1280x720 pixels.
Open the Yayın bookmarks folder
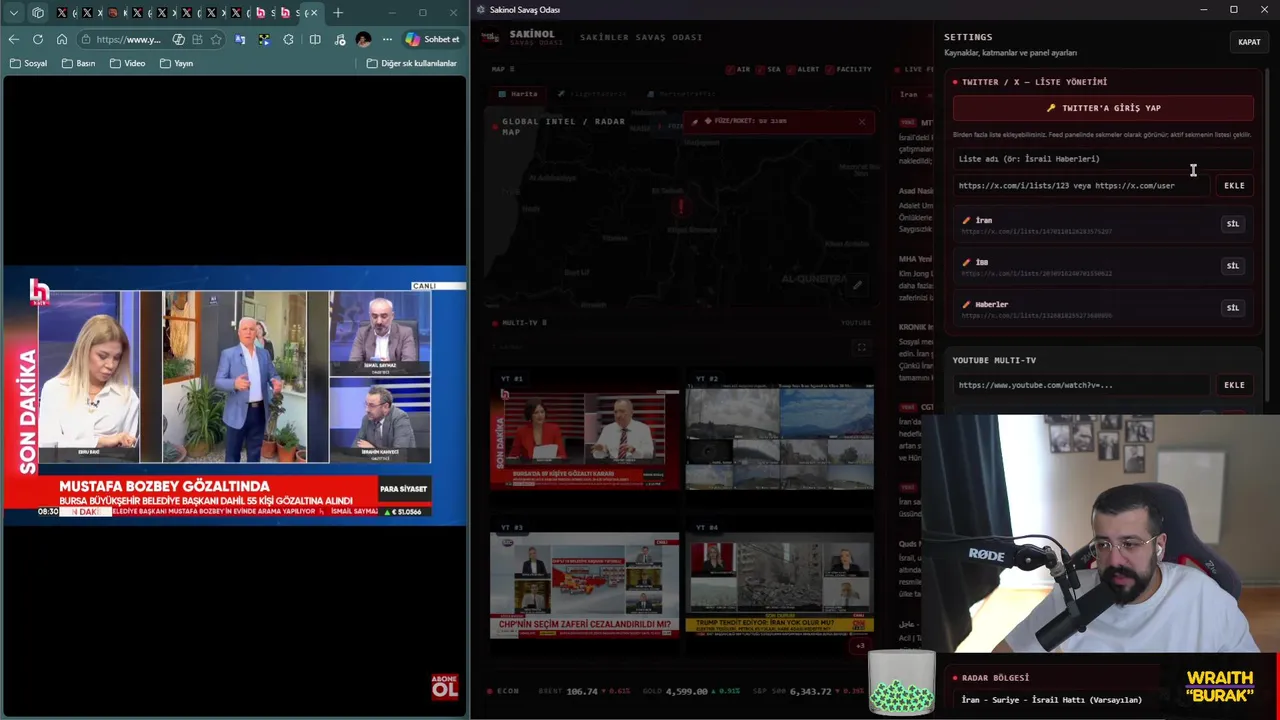(176, 63)
